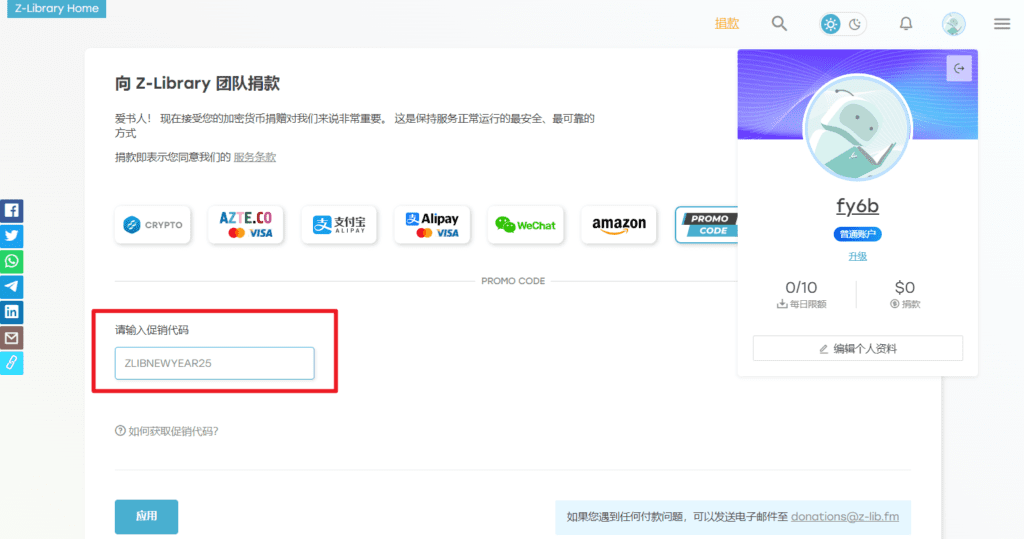Click the 普通账户 account badge
This screenshot has width=1024, height=539.
tap(857, 234)
